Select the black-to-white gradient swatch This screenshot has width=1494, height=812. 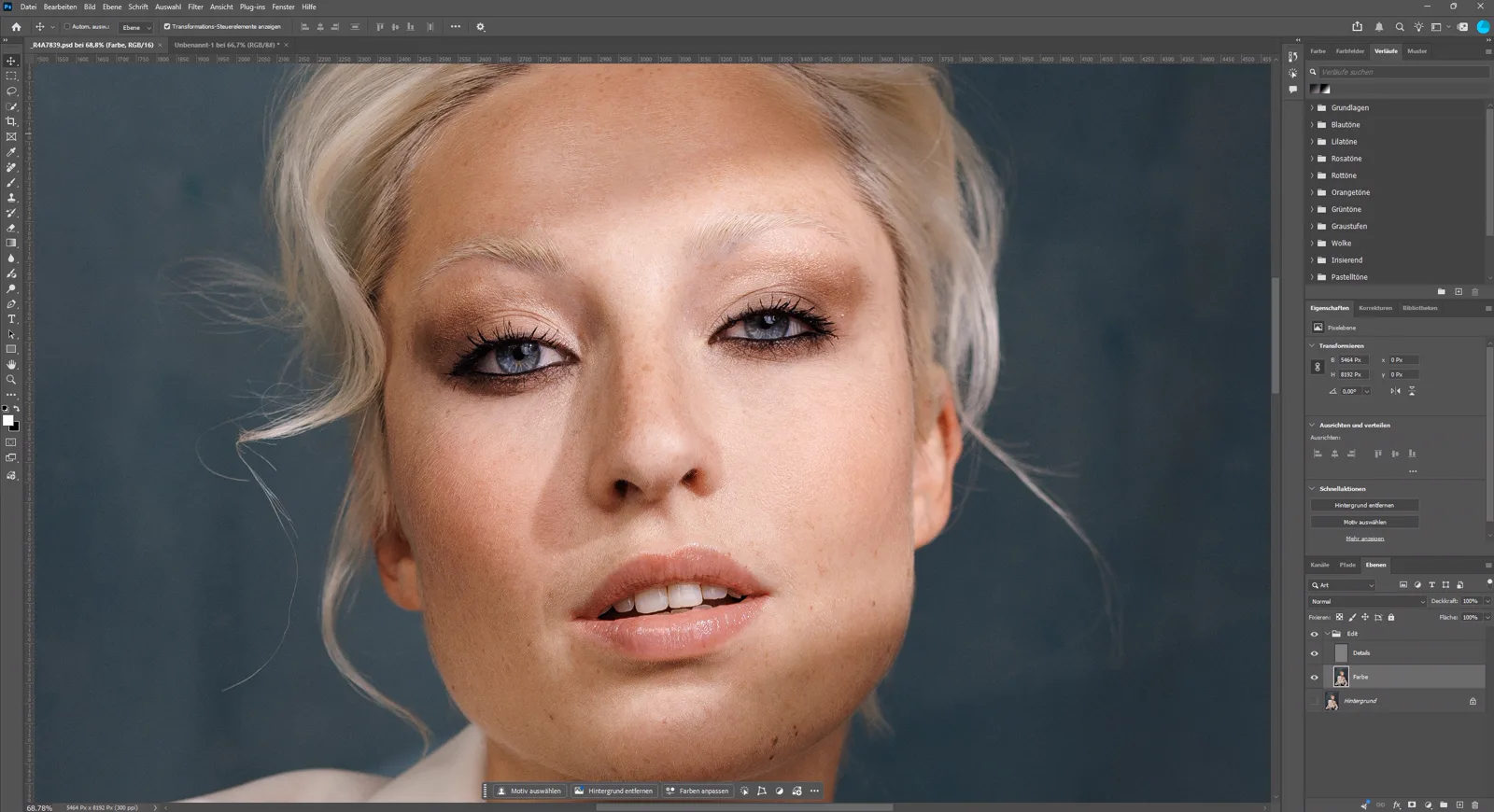pyautogui.click(x=1325, y=90)
